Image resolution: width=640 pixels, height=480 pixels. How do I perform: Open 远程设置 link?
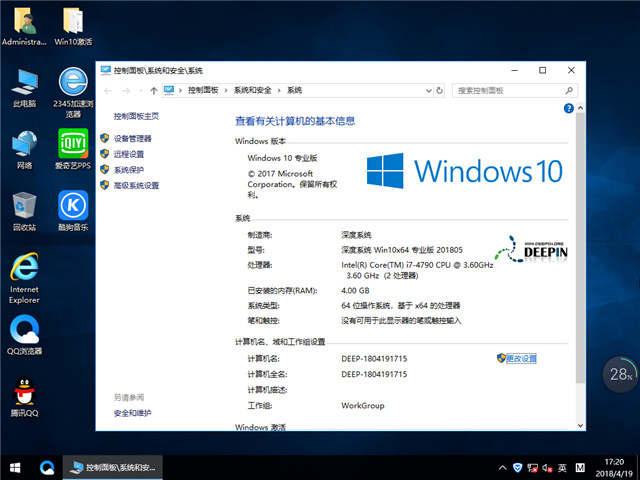[129, 154]
